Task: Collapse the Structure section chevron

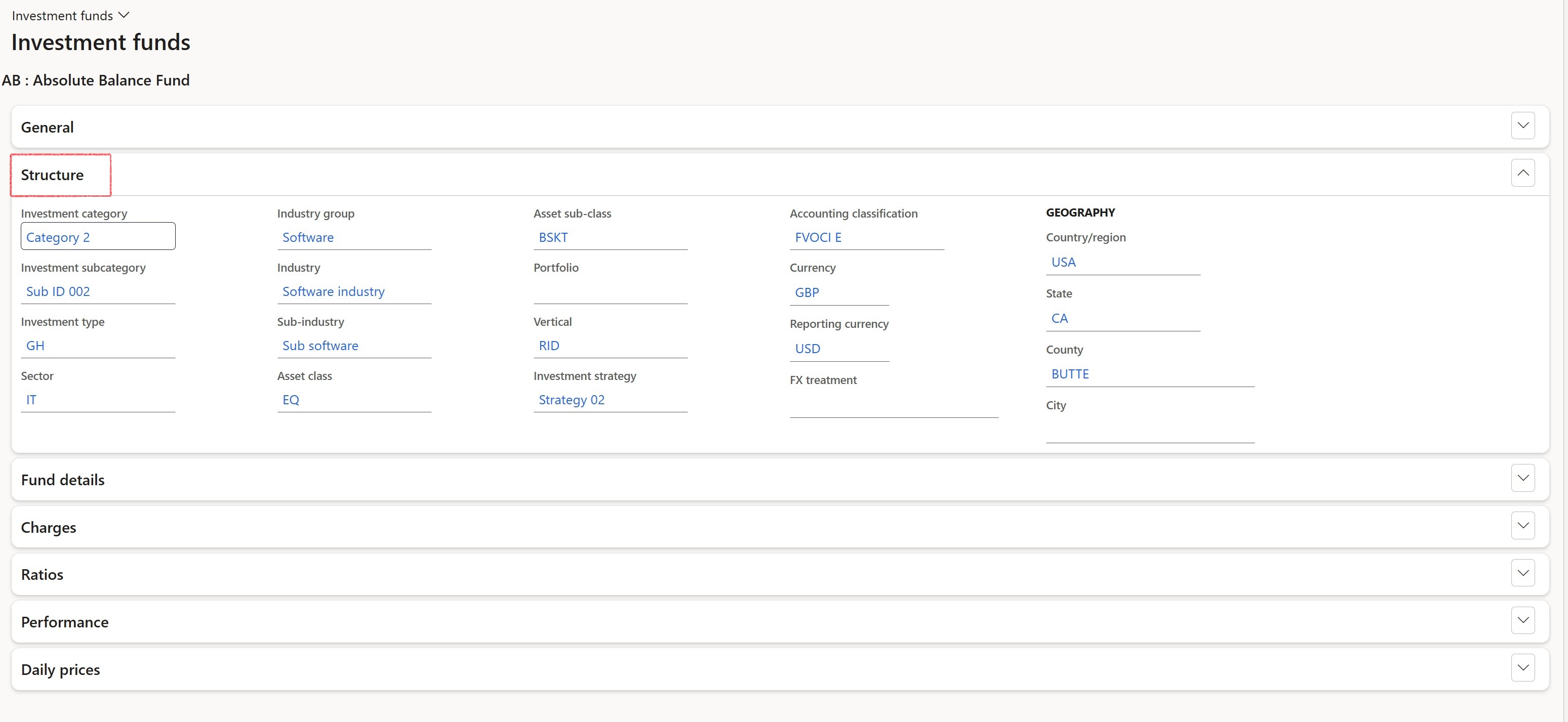Action: tap(1522, 173)
